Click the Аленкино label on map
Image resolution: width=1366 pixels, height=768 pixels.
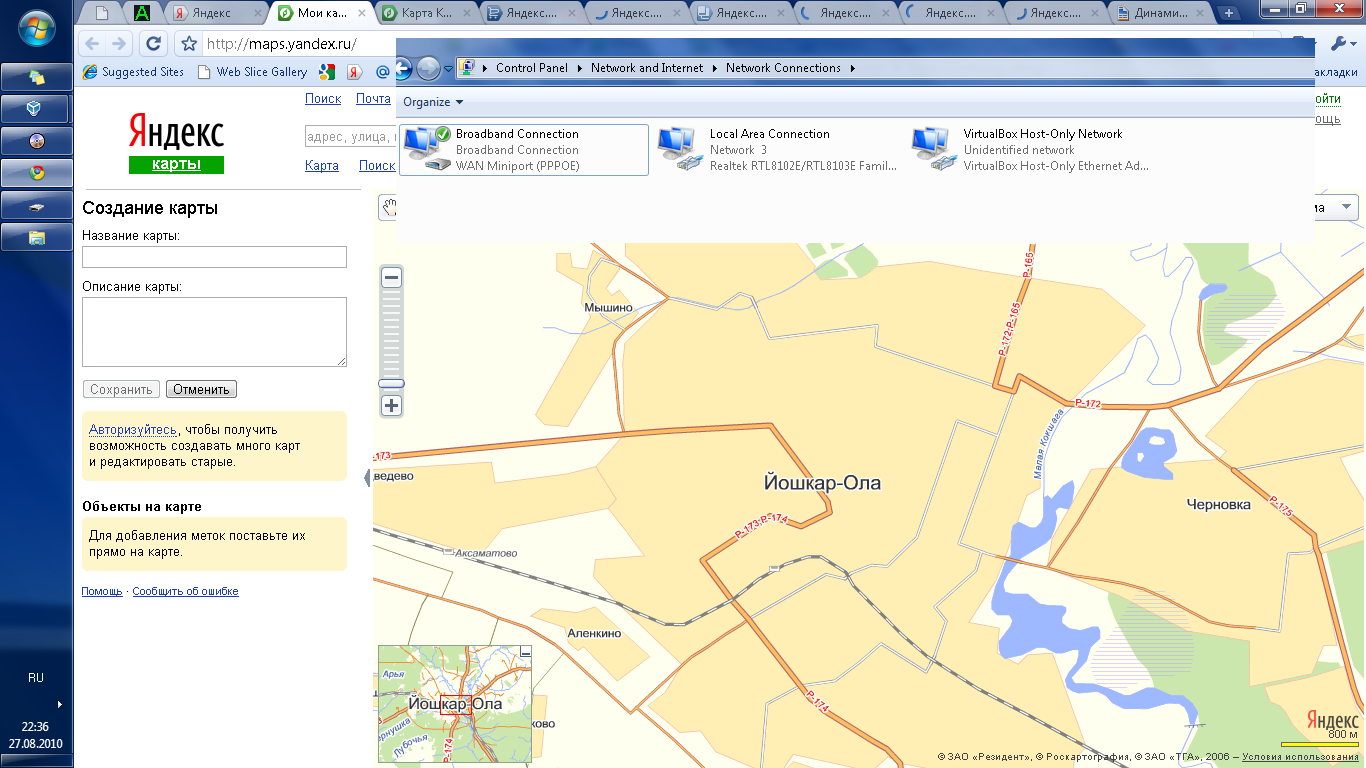click(x=594, y=634)
